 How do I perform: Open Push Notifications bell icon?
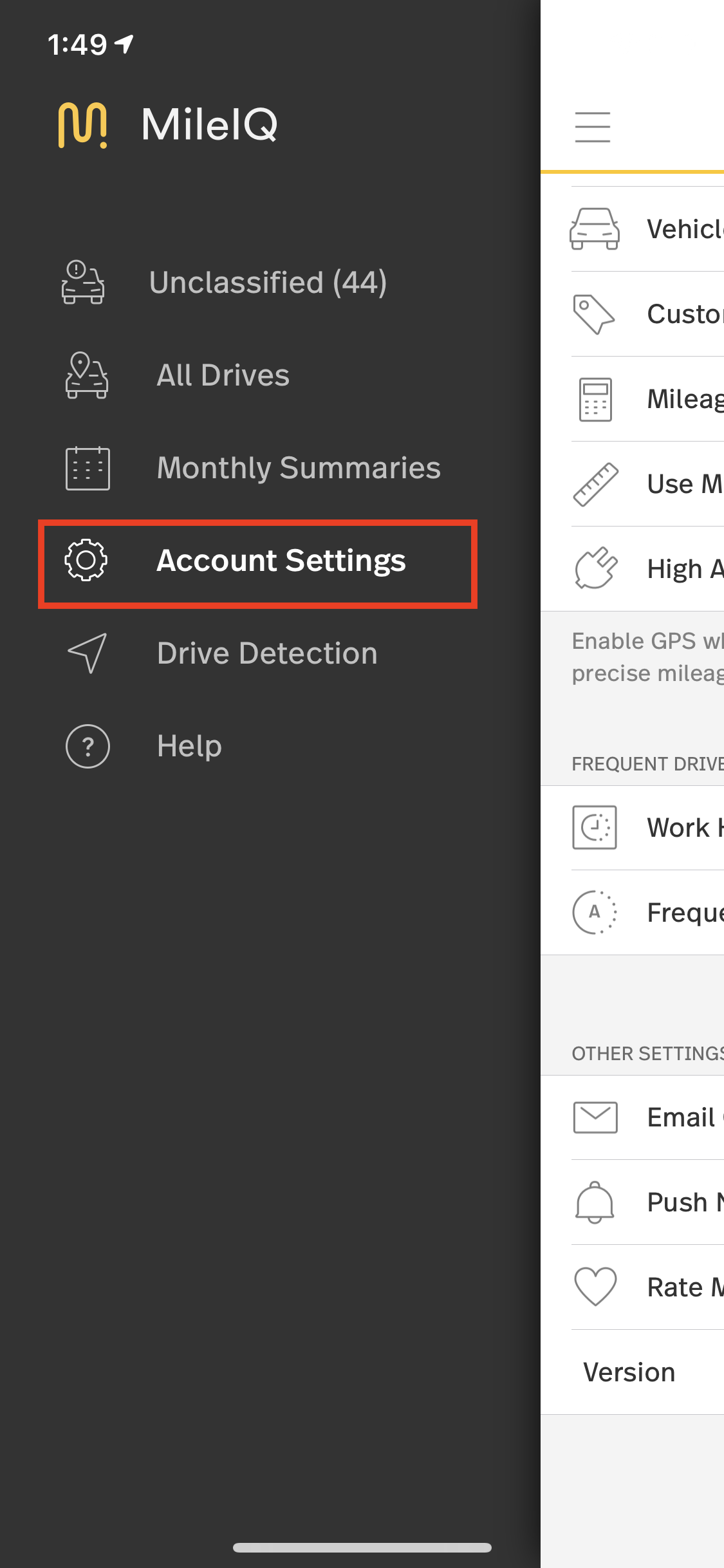(x=595, y=1202)
